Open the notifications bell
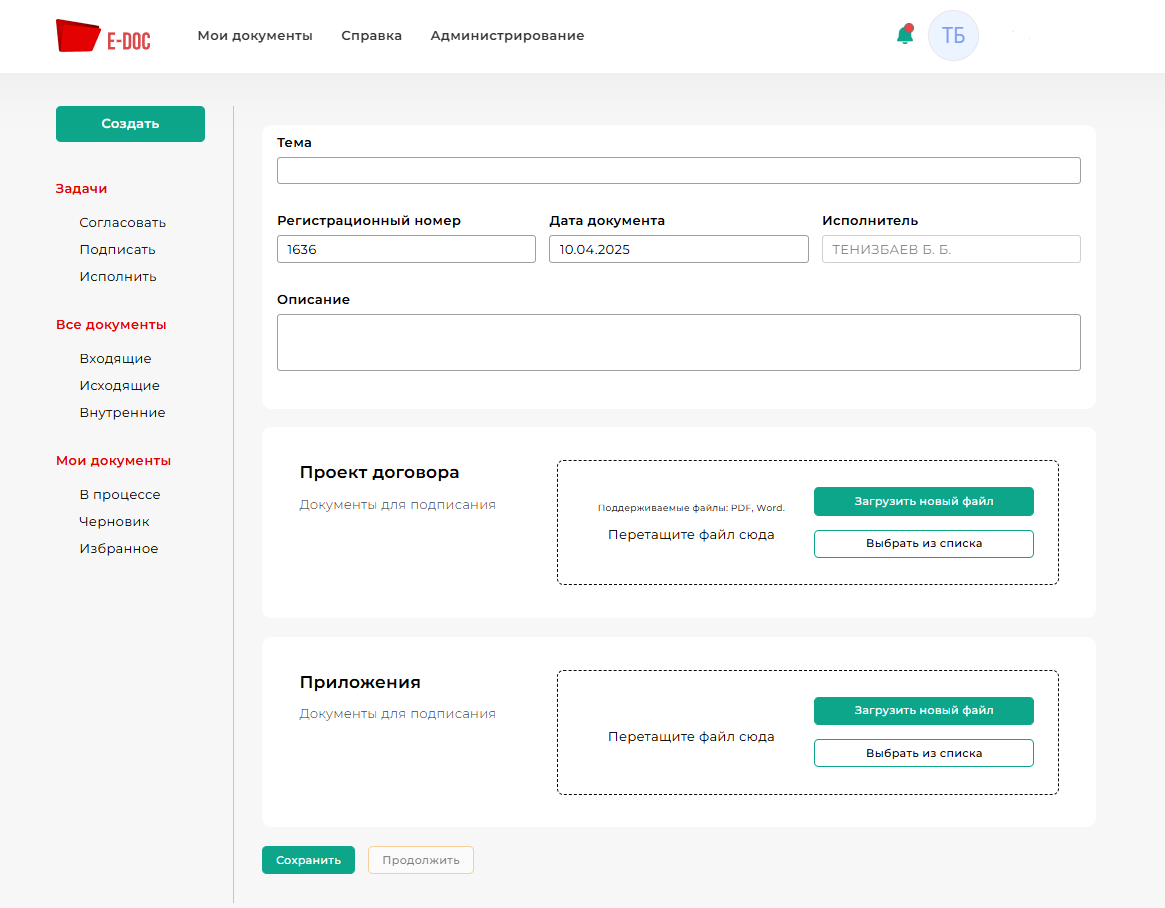 (x=904, y=36)
